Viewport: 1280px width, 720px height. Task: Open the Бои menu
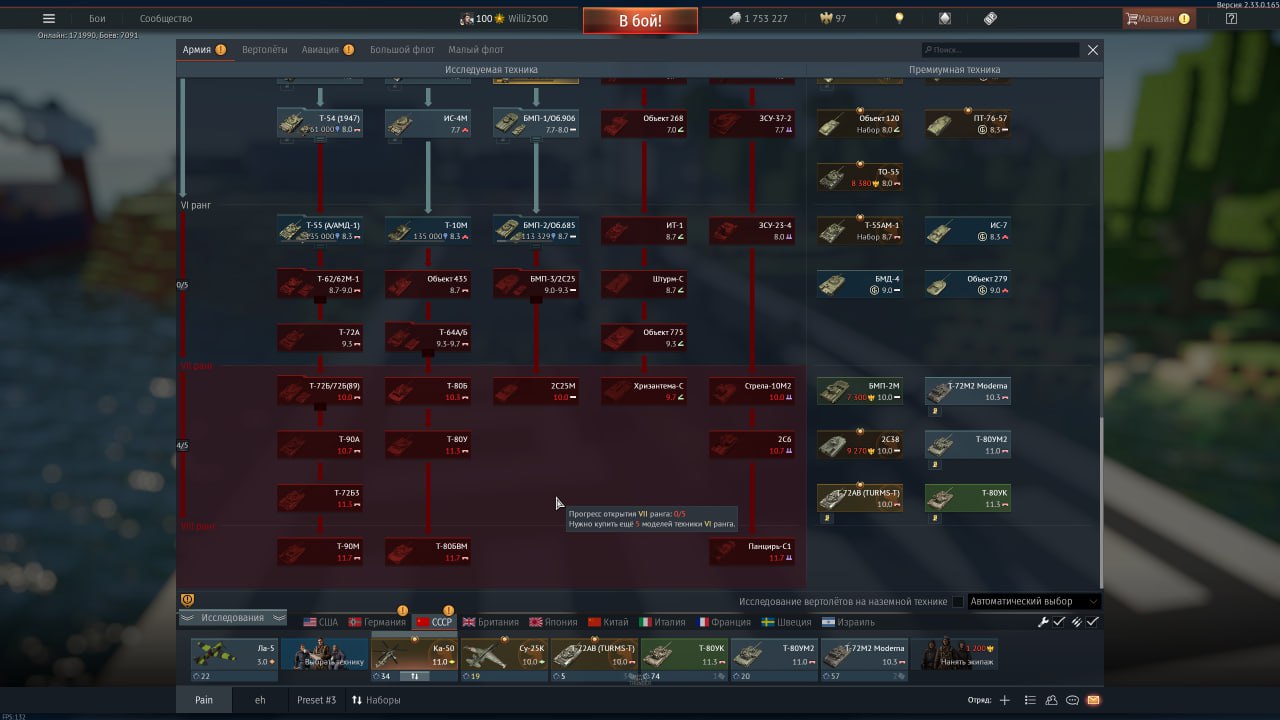(x=97, y=18)
